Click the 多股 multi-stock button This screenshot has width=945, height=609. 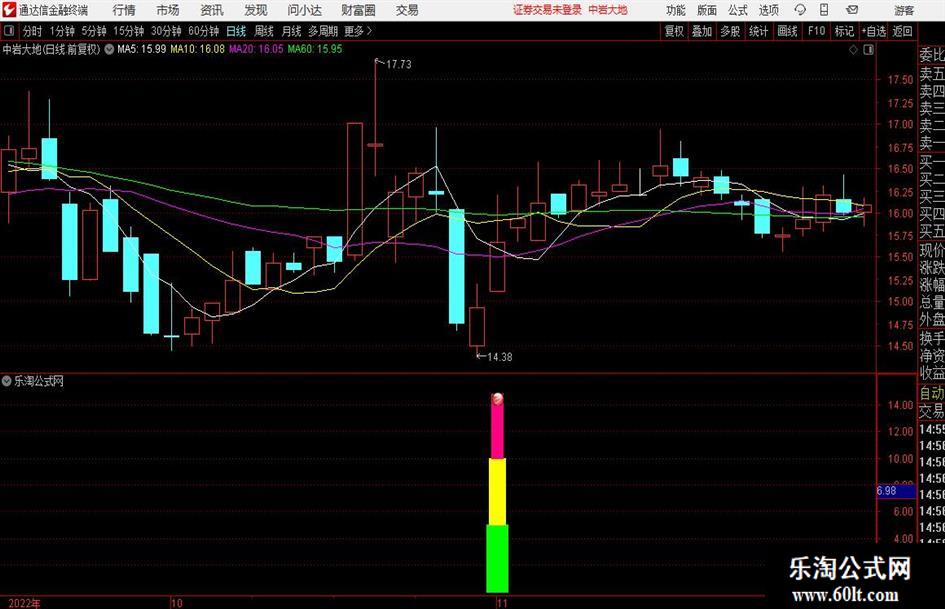tap(730, 31)
